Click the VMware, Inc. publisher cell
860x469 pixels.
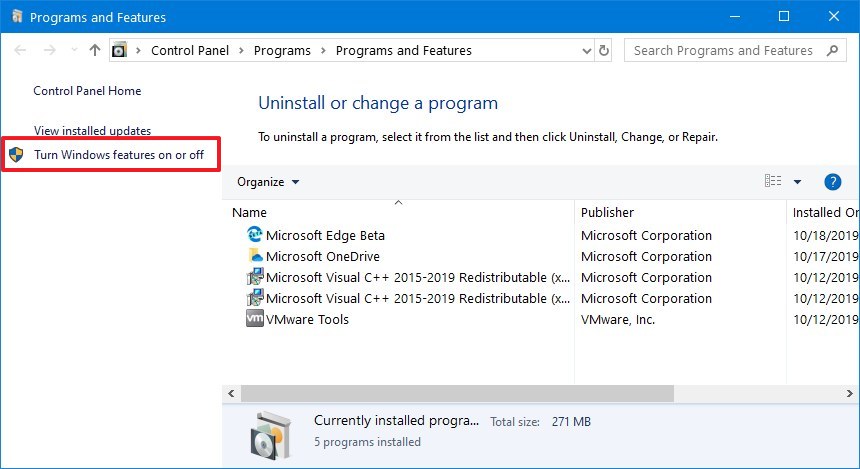[x=618, y=319]
